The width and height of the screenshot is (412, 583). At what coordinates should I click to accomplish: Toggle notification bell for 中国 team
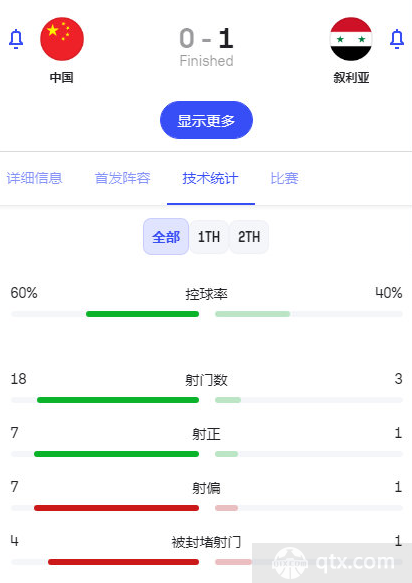[16, 39]
